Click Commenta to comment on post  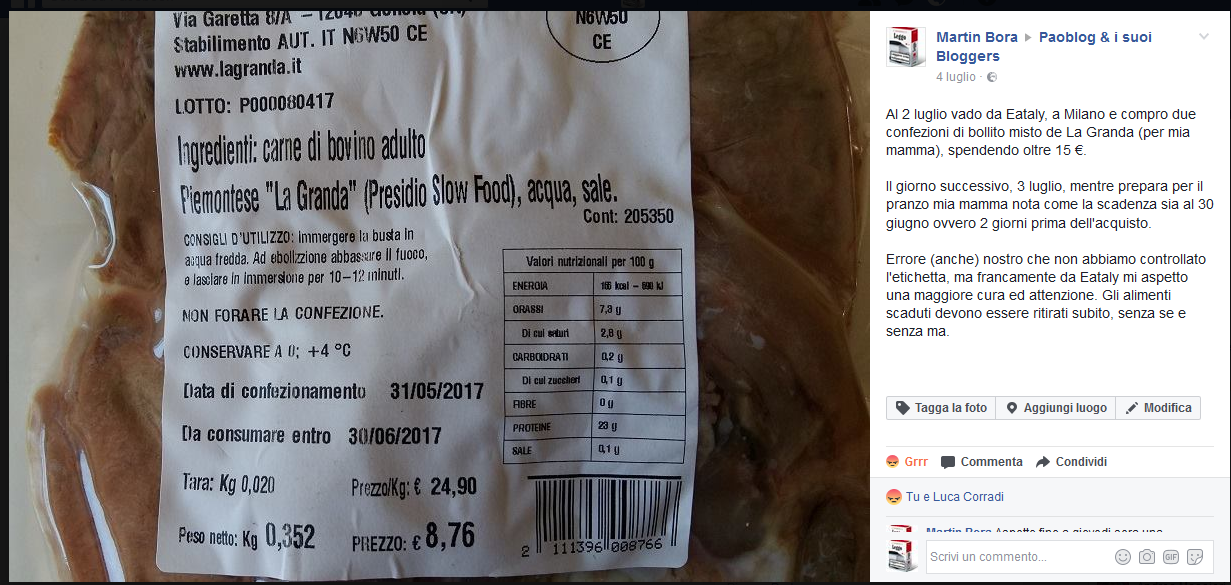pyautogui.click(x=982, y=462)
